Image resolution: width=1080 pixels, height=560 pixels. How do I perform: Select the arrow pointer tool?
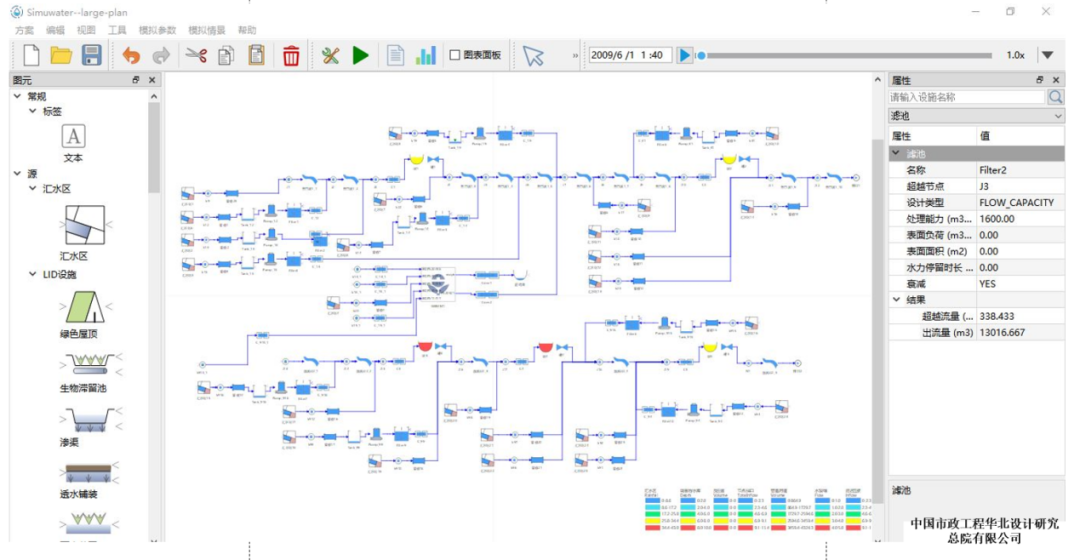pyautogui.click(x=533, y=56)
